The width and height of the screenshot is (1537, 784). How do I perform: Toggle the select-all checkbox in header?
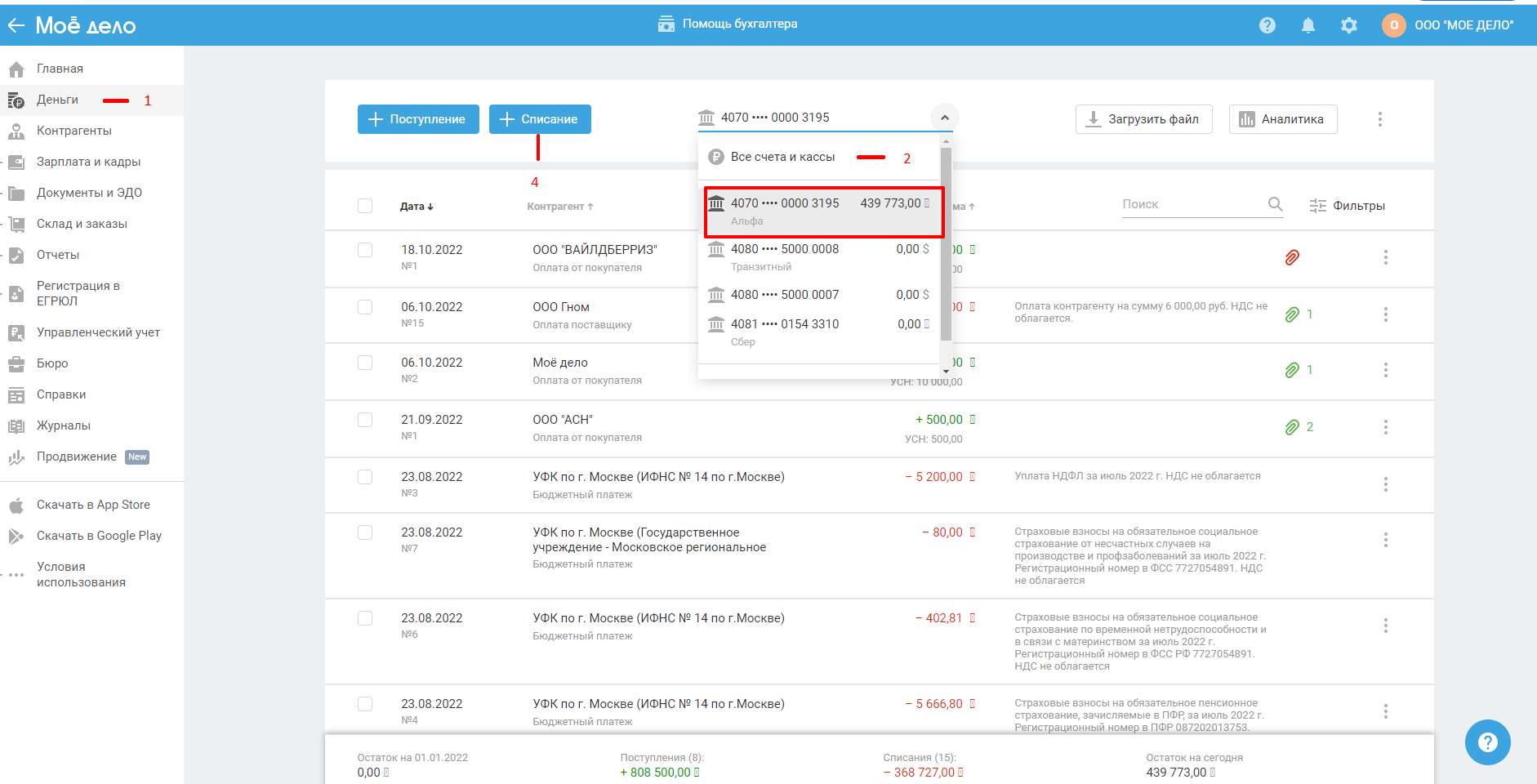[365, 206]
